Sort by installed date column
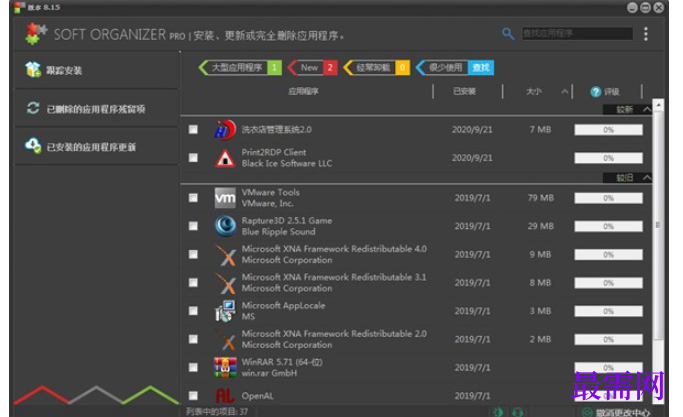This screenshot has width=683, height=417. (x=464, y=92)
